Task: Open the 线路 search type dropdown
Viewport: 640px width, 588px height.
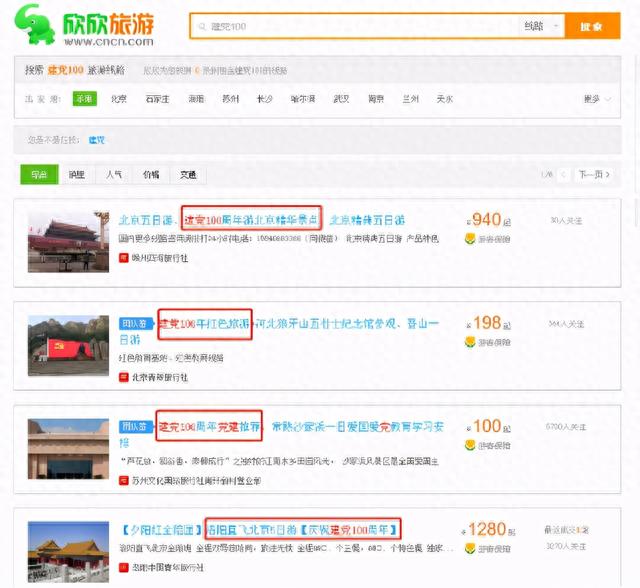Action: [541, 27]
